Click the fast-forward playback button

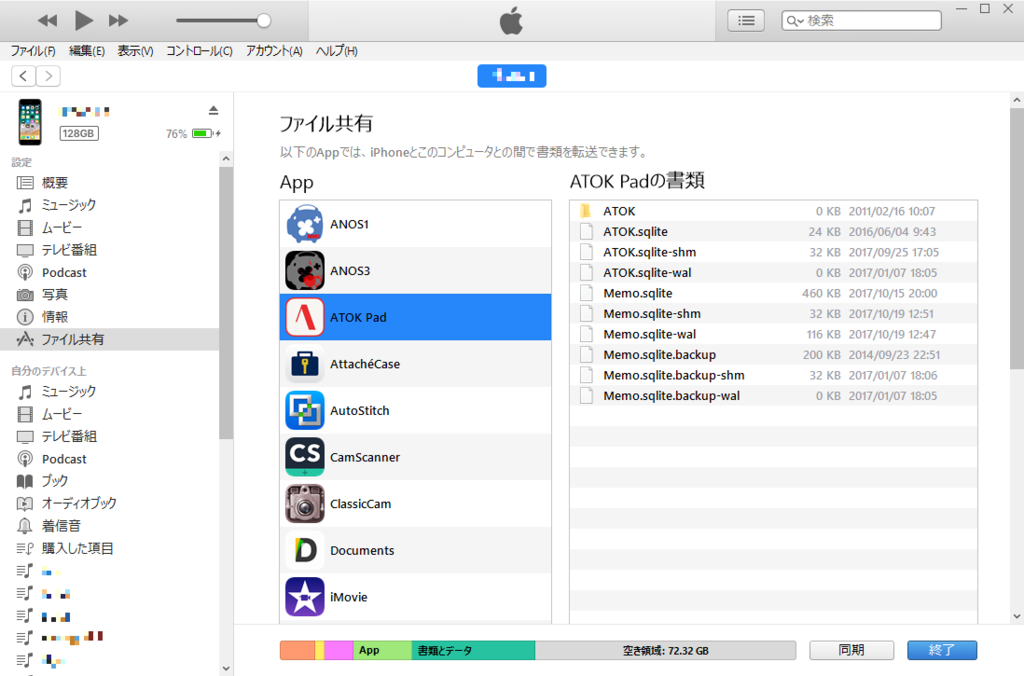(x=118, y=21)
